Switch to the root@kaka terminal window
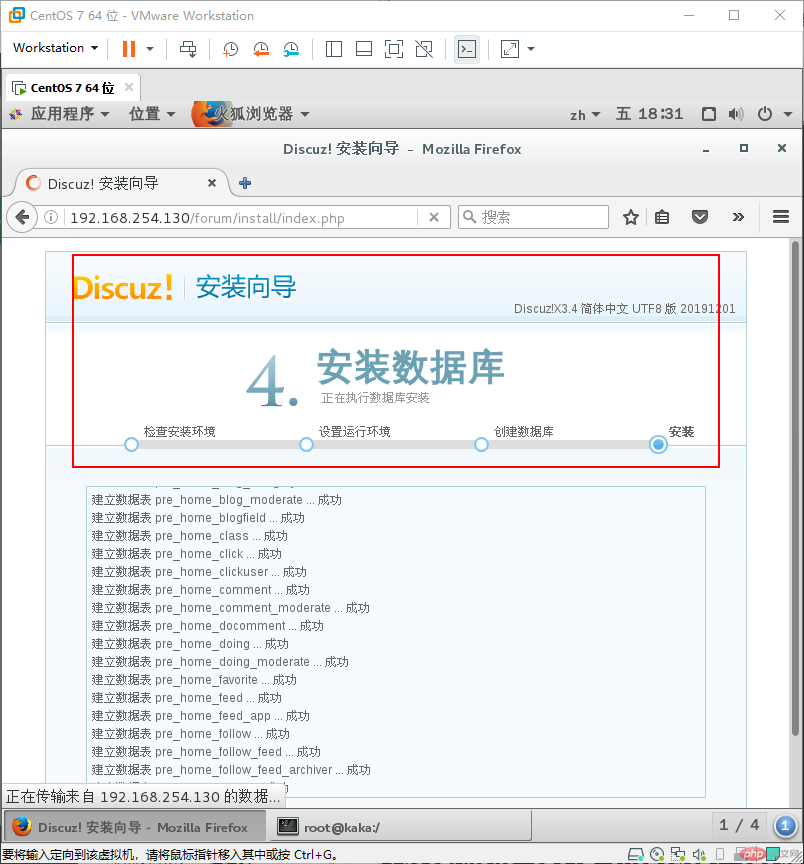The image size is (804, 864). click(375, 827)
